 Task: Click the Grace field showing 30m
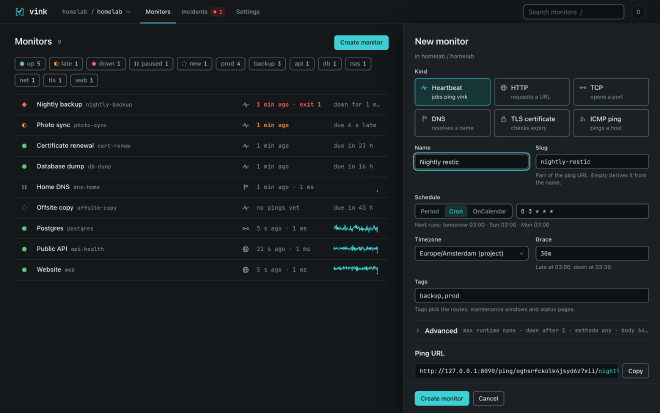pos(592,253)
